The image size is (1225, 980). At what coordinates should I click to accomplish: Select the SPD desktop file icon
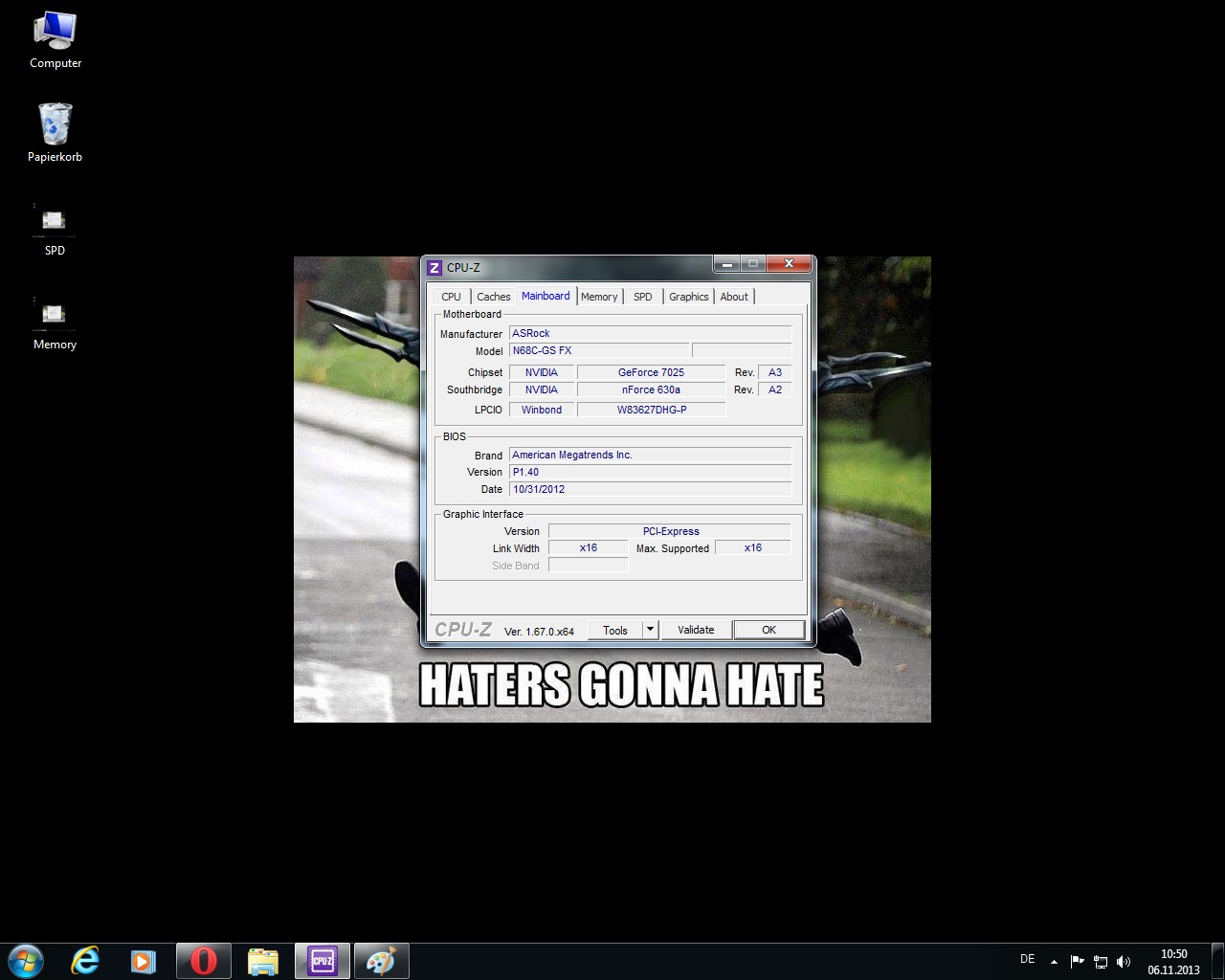click(x=55, y=230)
